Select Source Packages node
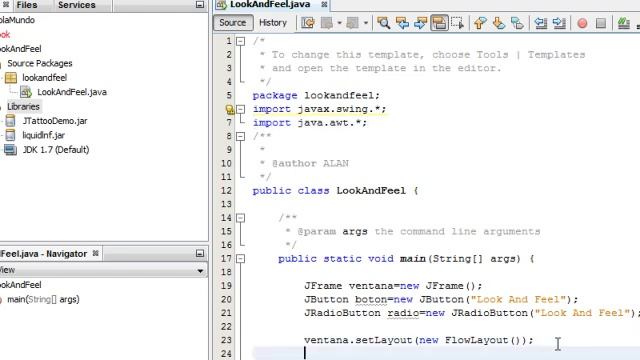Image resolution: width=640 pixels, height=360 pixels. (x=40, y=63)
